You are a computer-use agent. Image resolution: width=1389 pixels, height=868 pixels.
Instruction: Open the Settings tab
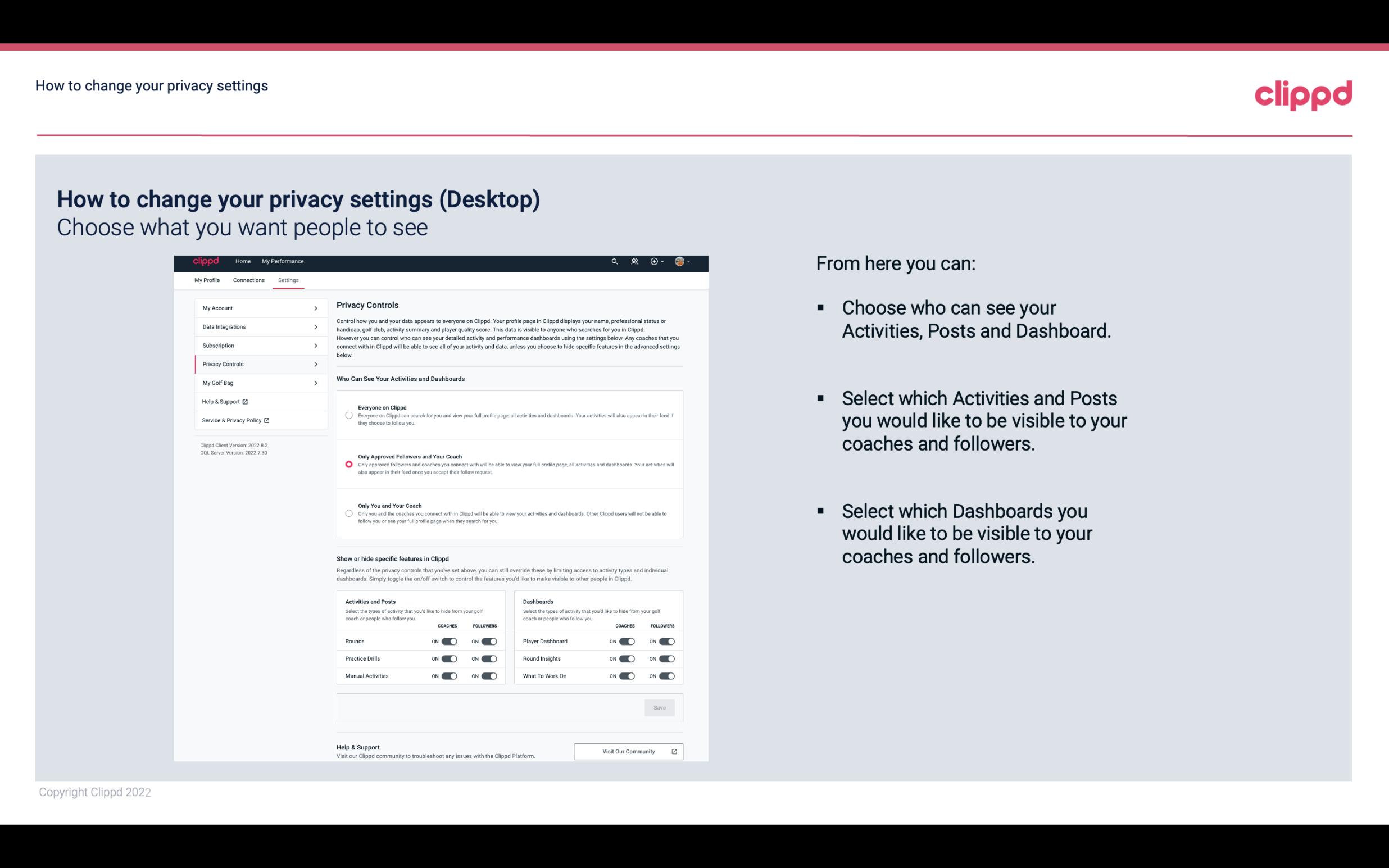tap(289, 280)
